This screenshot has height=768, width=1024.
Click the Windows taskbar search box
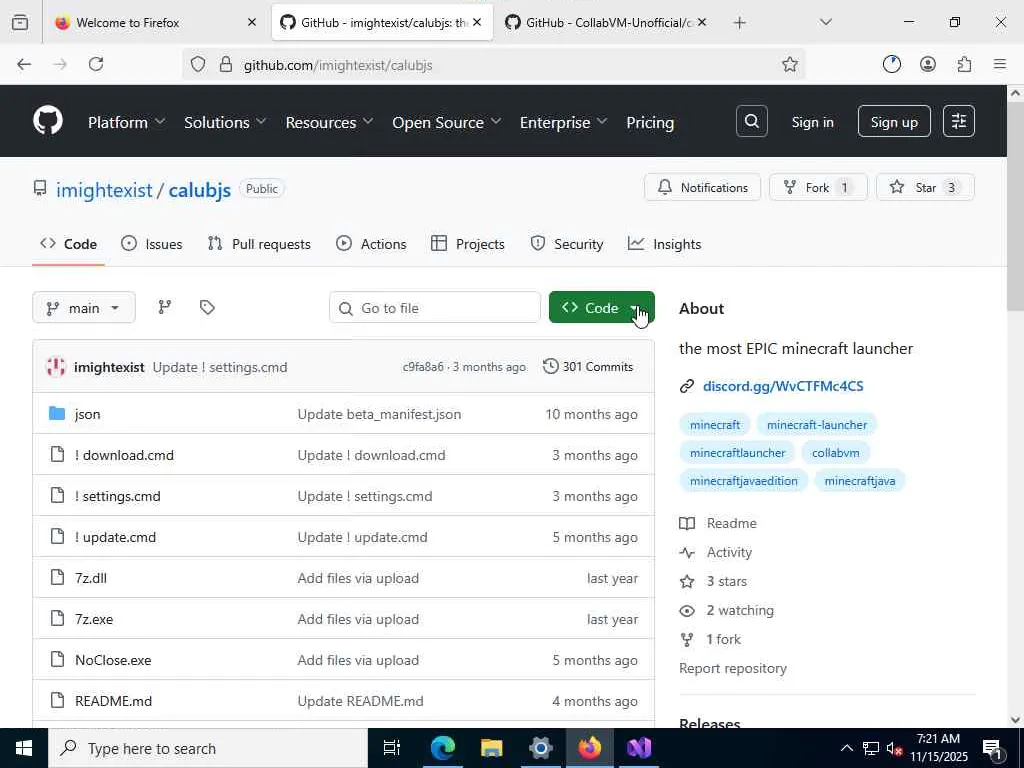point(208,748)
